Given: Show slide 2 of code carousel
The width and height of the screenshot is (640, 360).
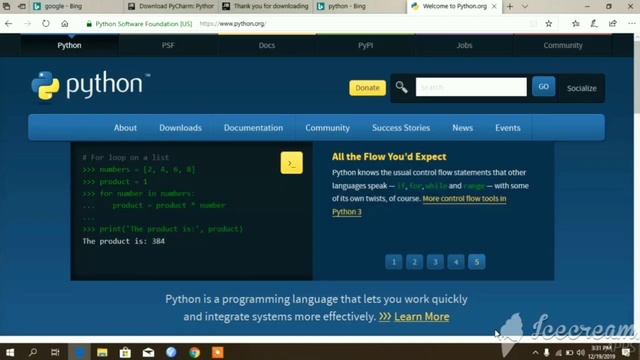Looking at the screenshot, I should 414,262.
